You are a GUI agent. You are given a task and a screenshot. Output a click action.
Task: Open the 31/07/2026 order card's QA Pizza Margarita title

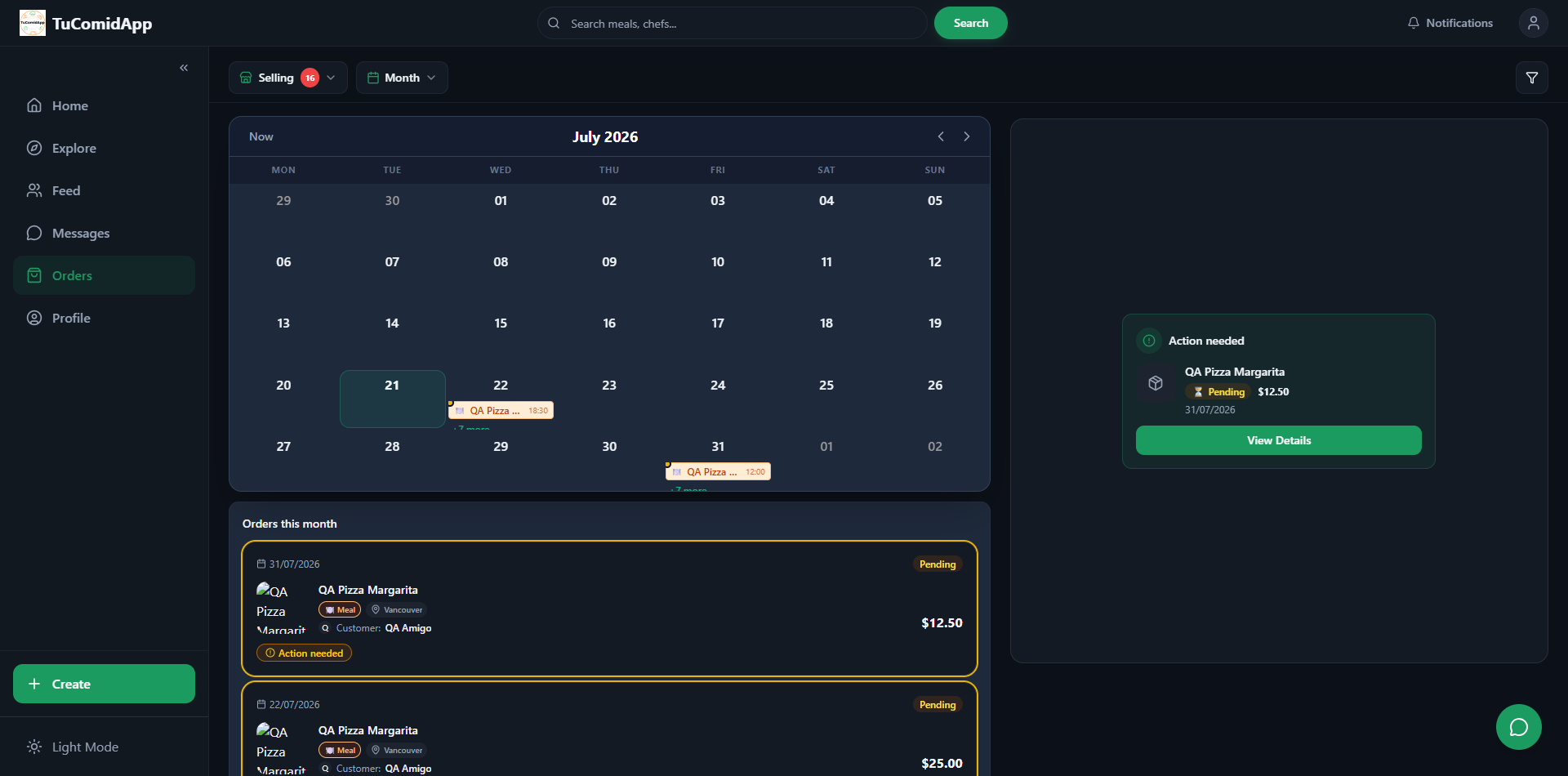[x=367, y=590]
